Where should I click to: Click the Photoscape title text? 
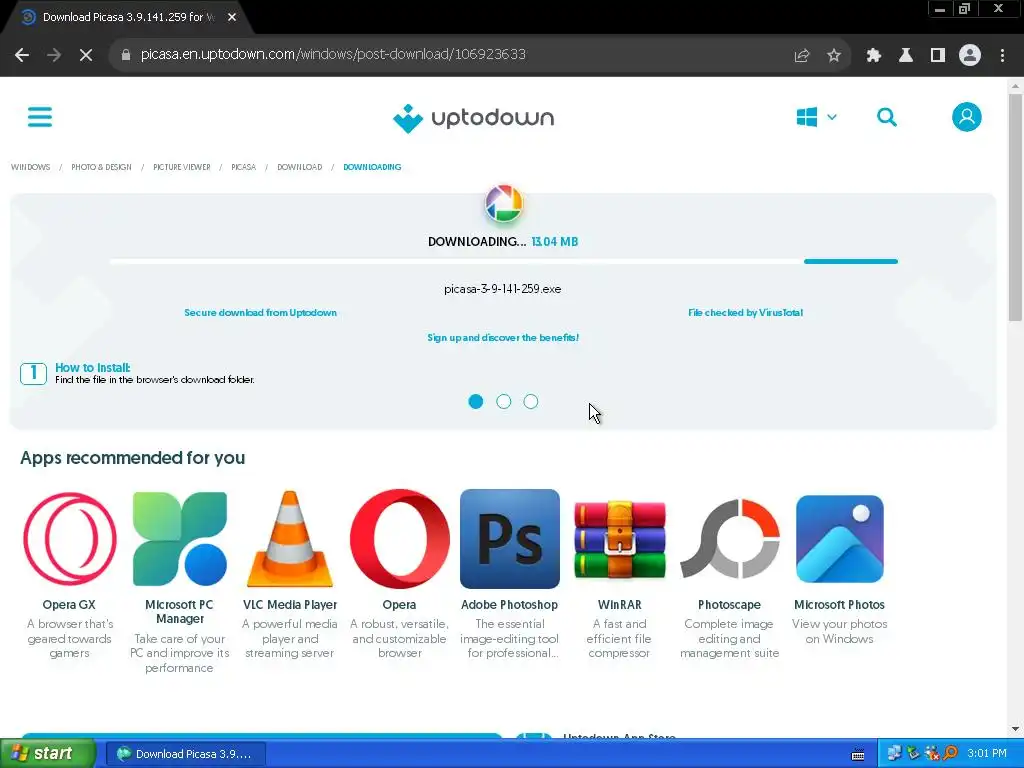tap(729, 605)
